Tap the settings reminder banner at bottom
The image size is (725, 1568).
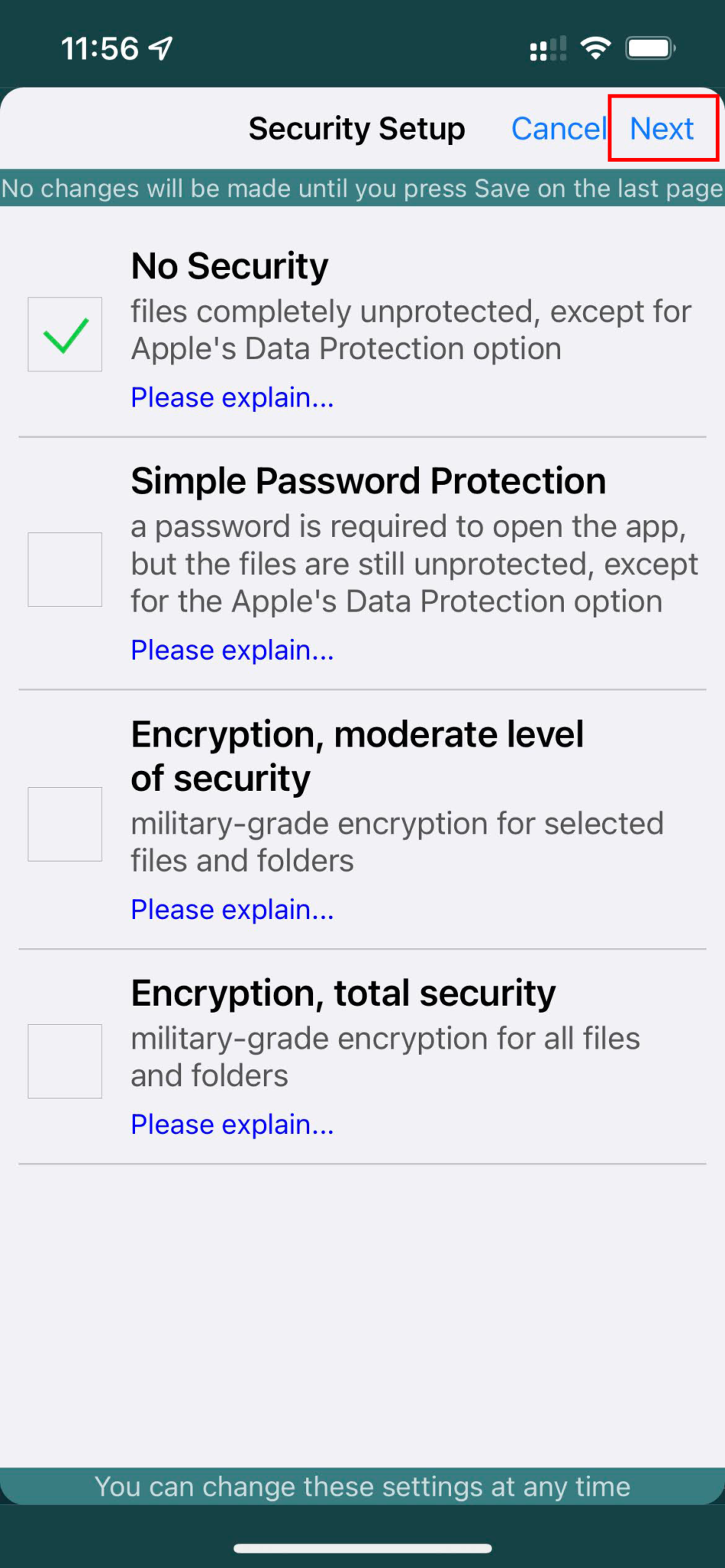click(362, 1486)
